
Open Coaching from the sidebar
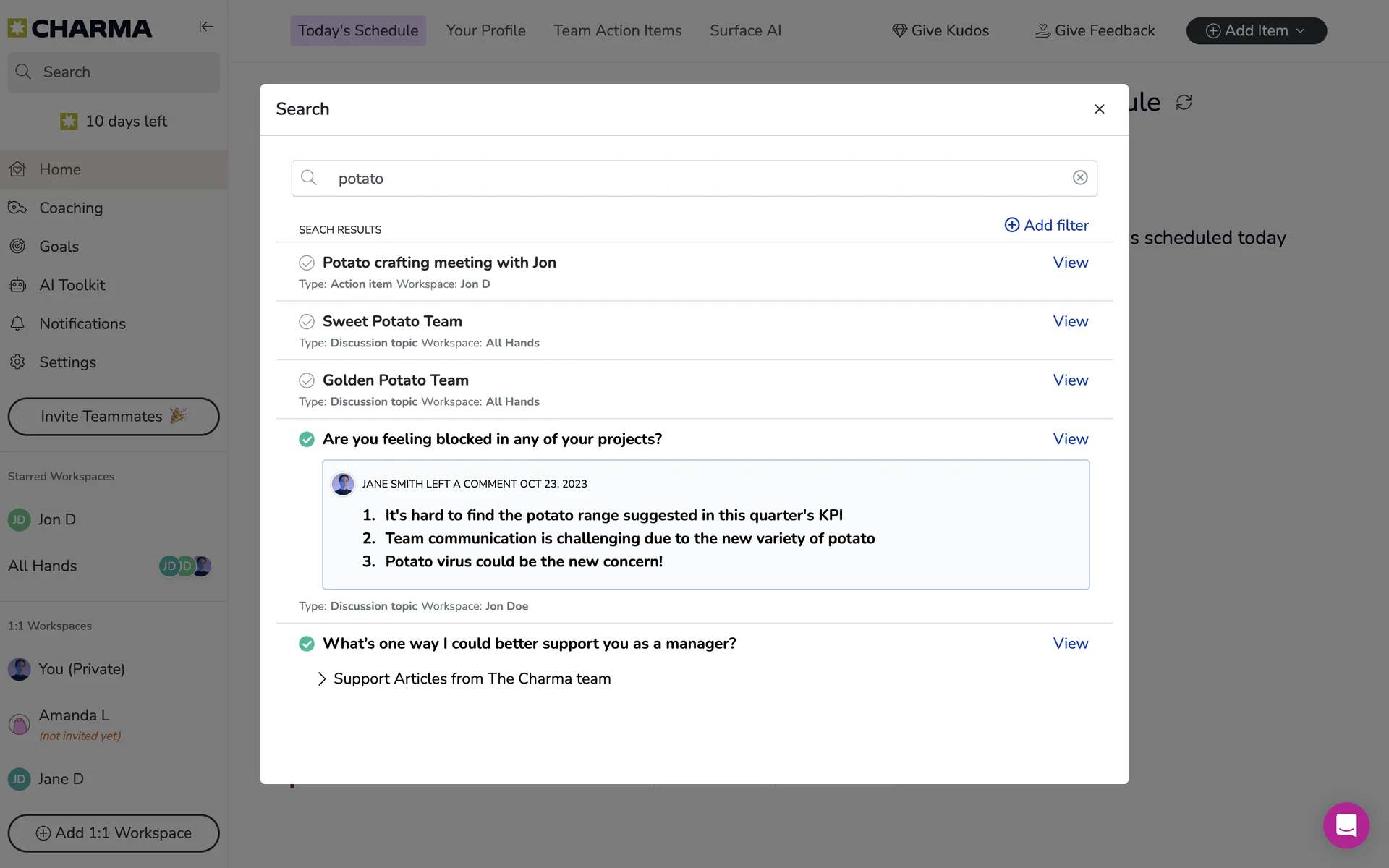[71, 208]
